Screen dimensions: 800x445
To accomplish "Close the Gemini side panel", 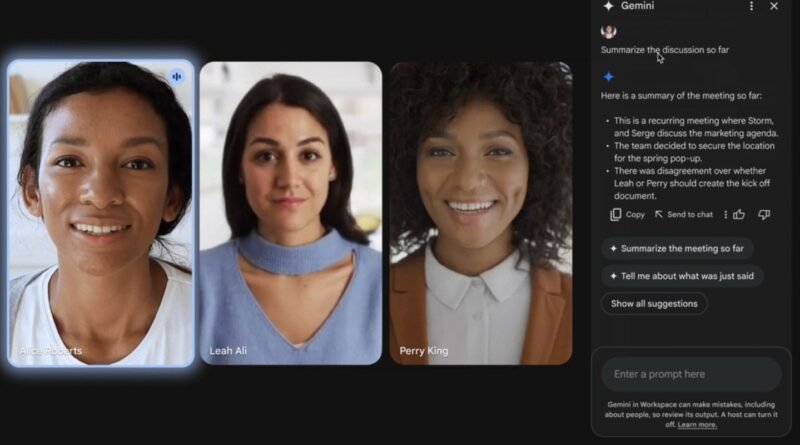I will coord(774,6).
